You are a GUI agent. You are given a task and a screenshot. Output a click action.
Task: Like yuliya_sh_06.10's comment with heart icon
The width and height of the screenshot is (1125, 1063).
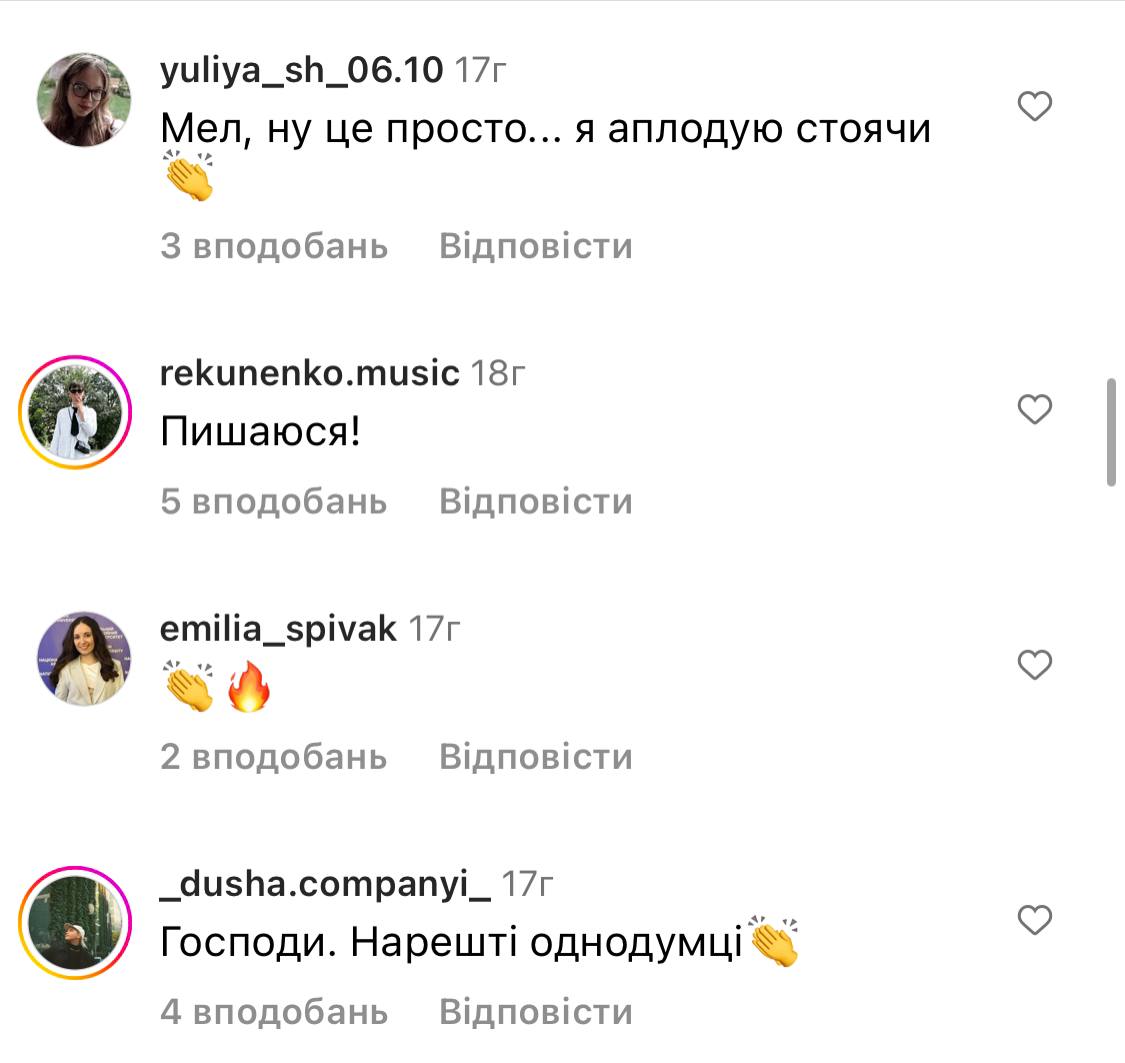click(x=1035, y=106)
